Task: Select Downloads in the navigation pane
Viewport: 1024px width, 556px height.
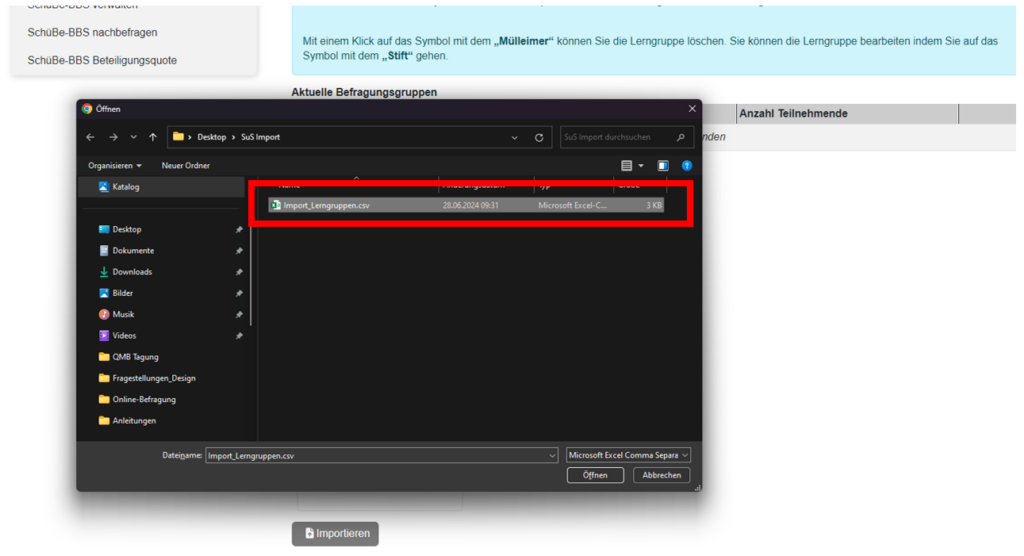Action: click(x=132, y=272)
